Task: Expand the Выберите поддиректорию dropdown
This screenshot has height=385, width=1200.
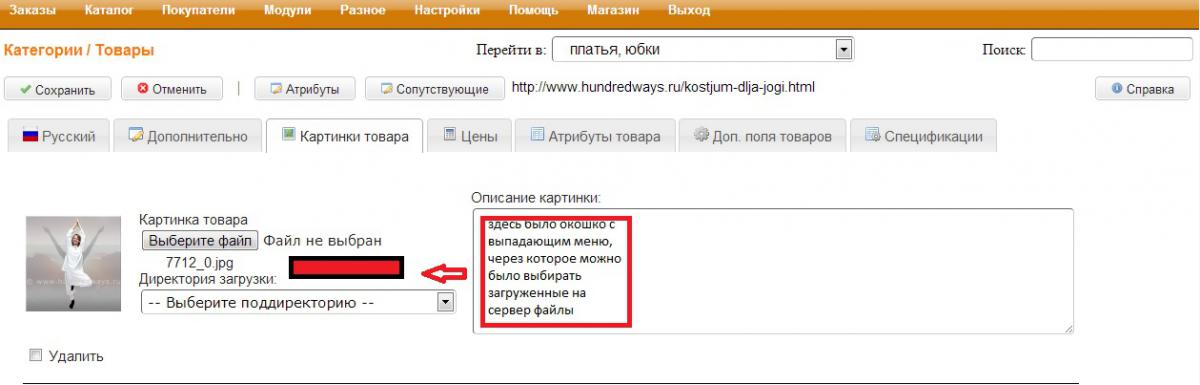Action: click(298, 302)
